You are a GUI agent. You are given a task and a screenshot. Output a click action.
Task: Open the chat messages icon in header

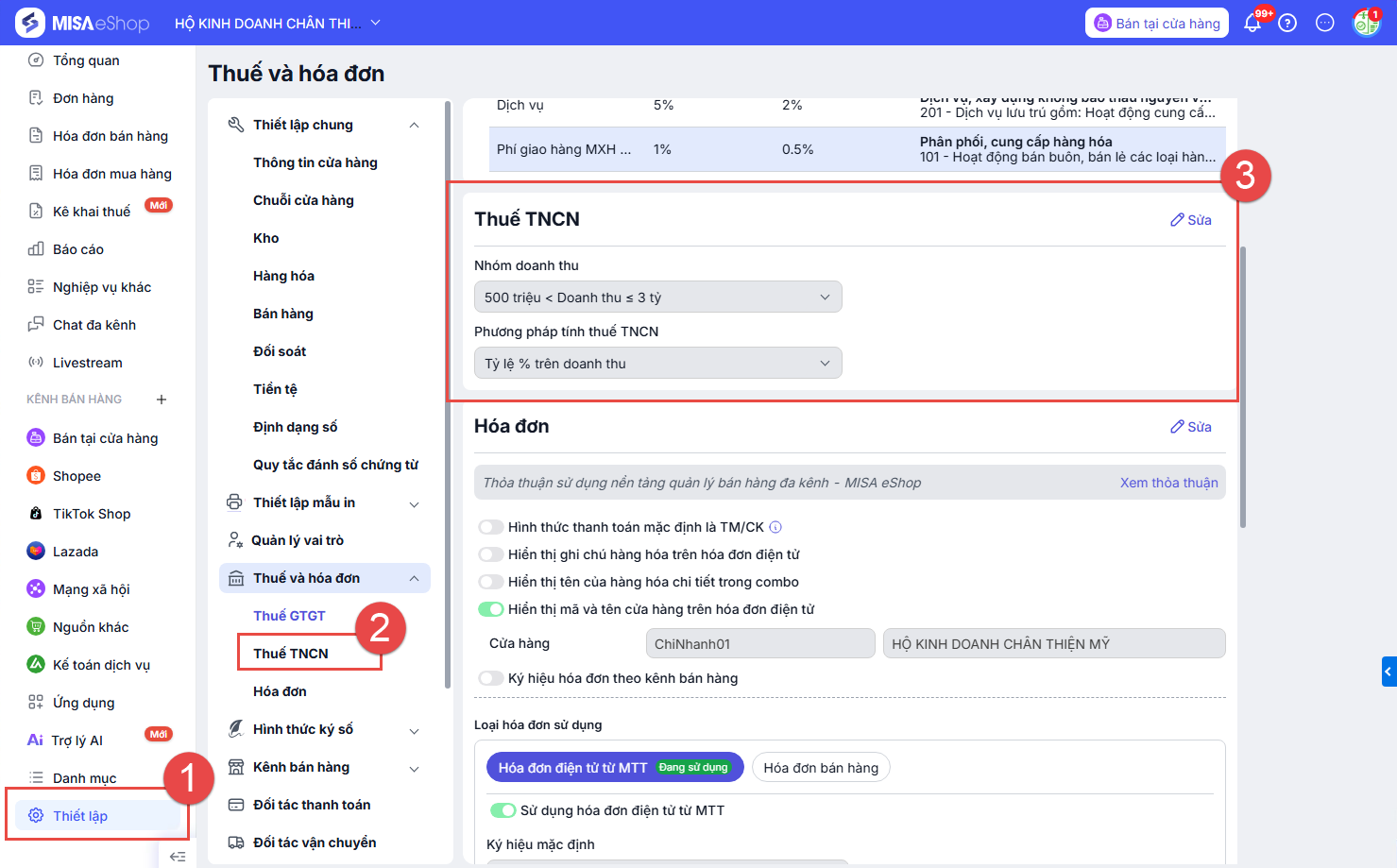tap(1325, 24)
